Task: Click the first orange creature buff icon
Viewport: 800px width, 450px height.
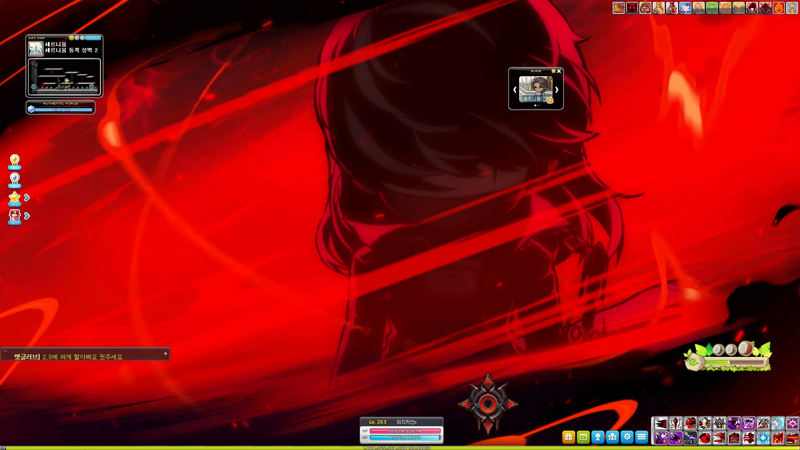Action: click(x=619, y=8)
